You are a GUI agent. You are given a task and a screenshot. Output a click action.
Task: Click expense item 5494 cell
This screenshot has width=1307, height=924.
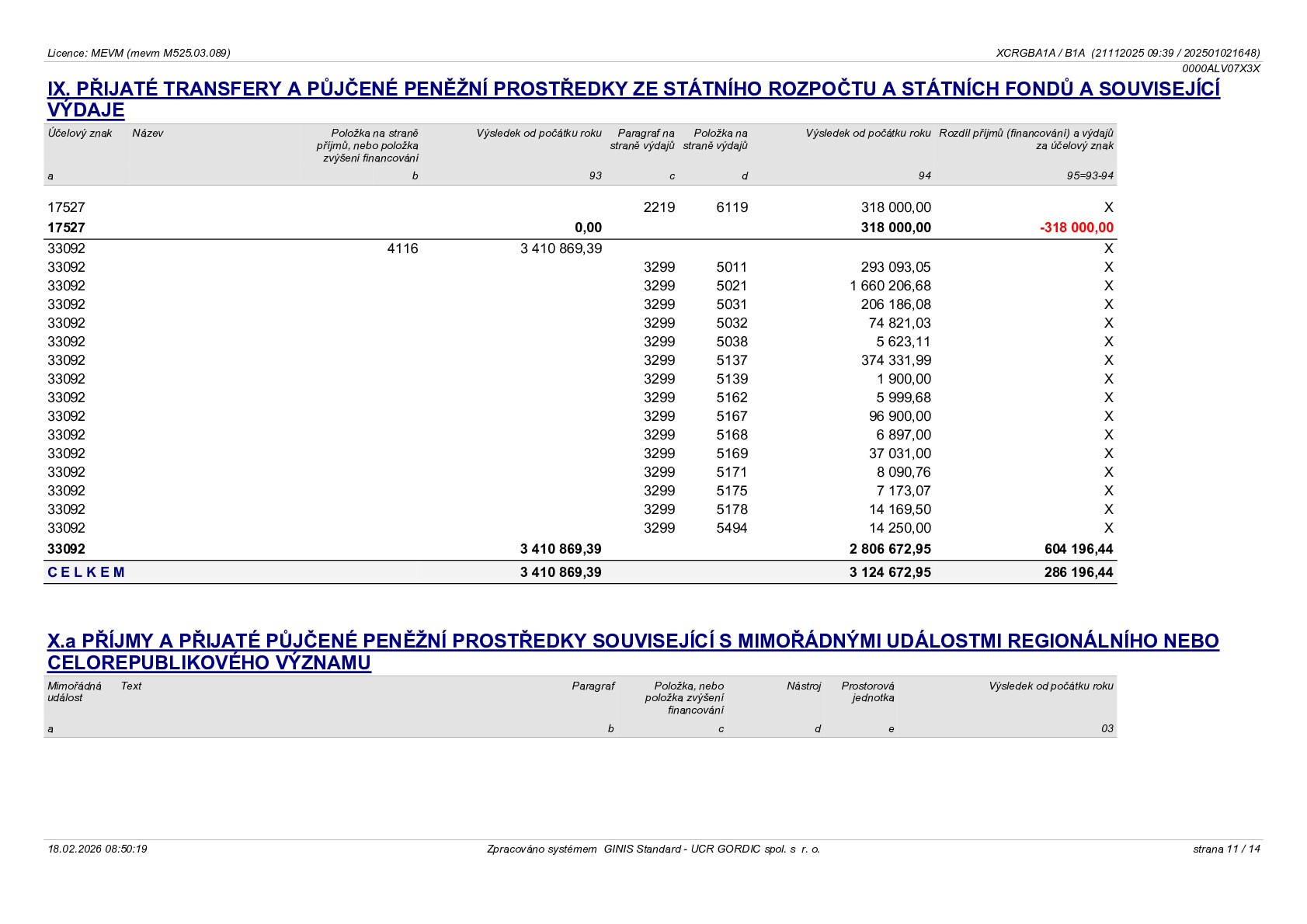[x=732, y=528]
